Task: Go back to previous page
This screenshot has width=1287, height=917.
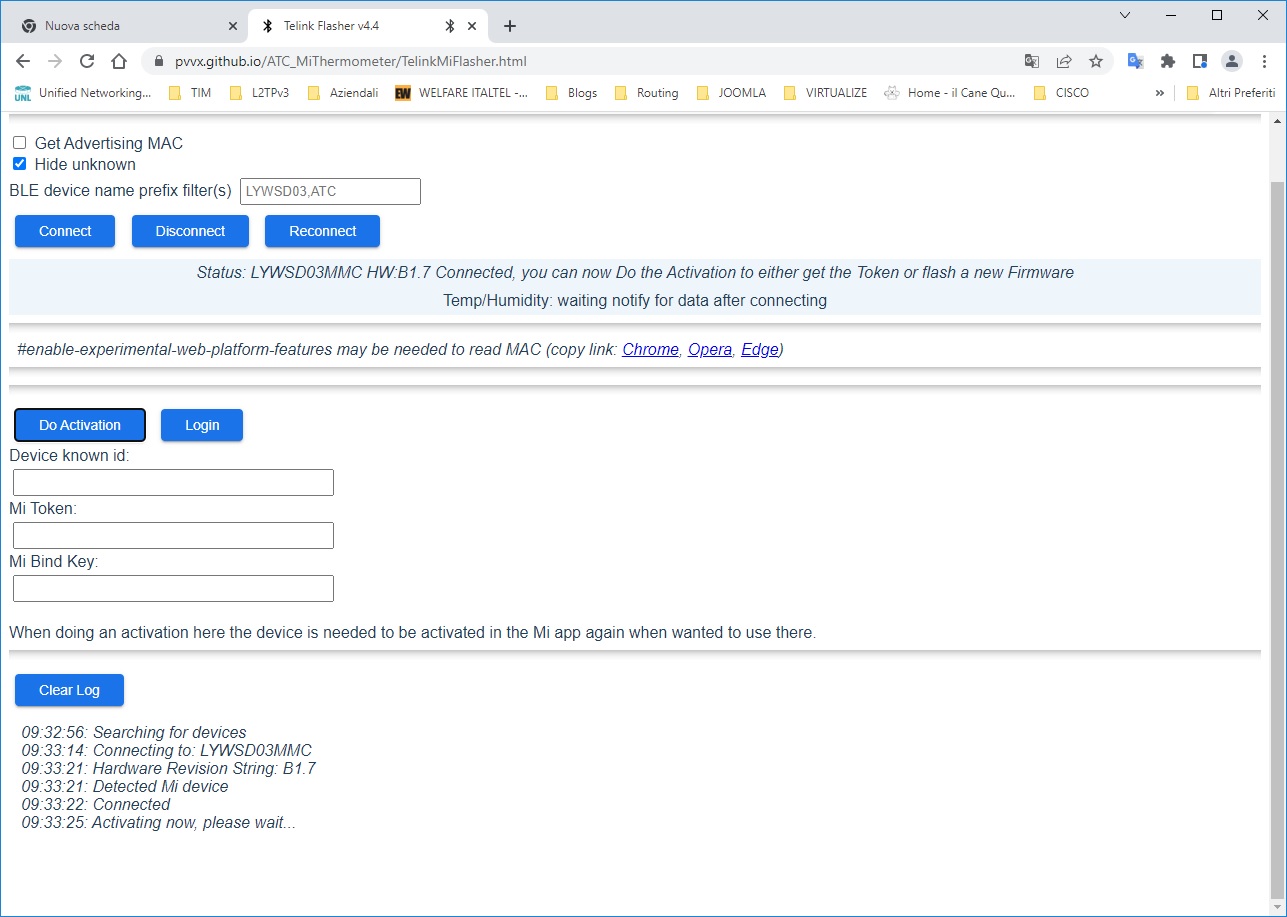Action: 23,61
